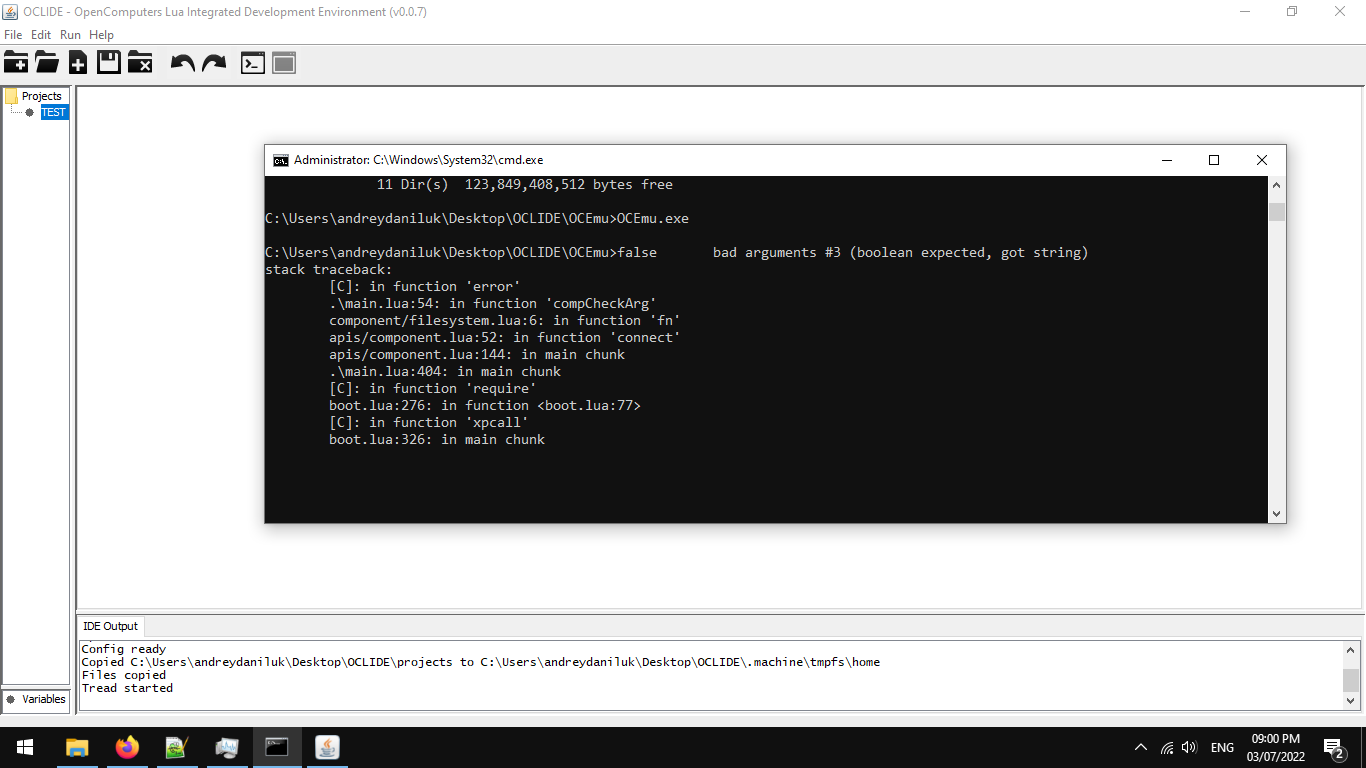Viewport: 1366px width, 768px height.
Task: Click the main editor area
Action: coord(718,347)
